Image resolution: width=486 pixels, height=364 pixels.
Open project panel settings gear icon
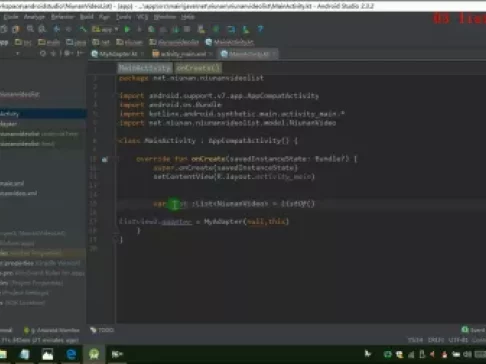(x=68, y=53)
